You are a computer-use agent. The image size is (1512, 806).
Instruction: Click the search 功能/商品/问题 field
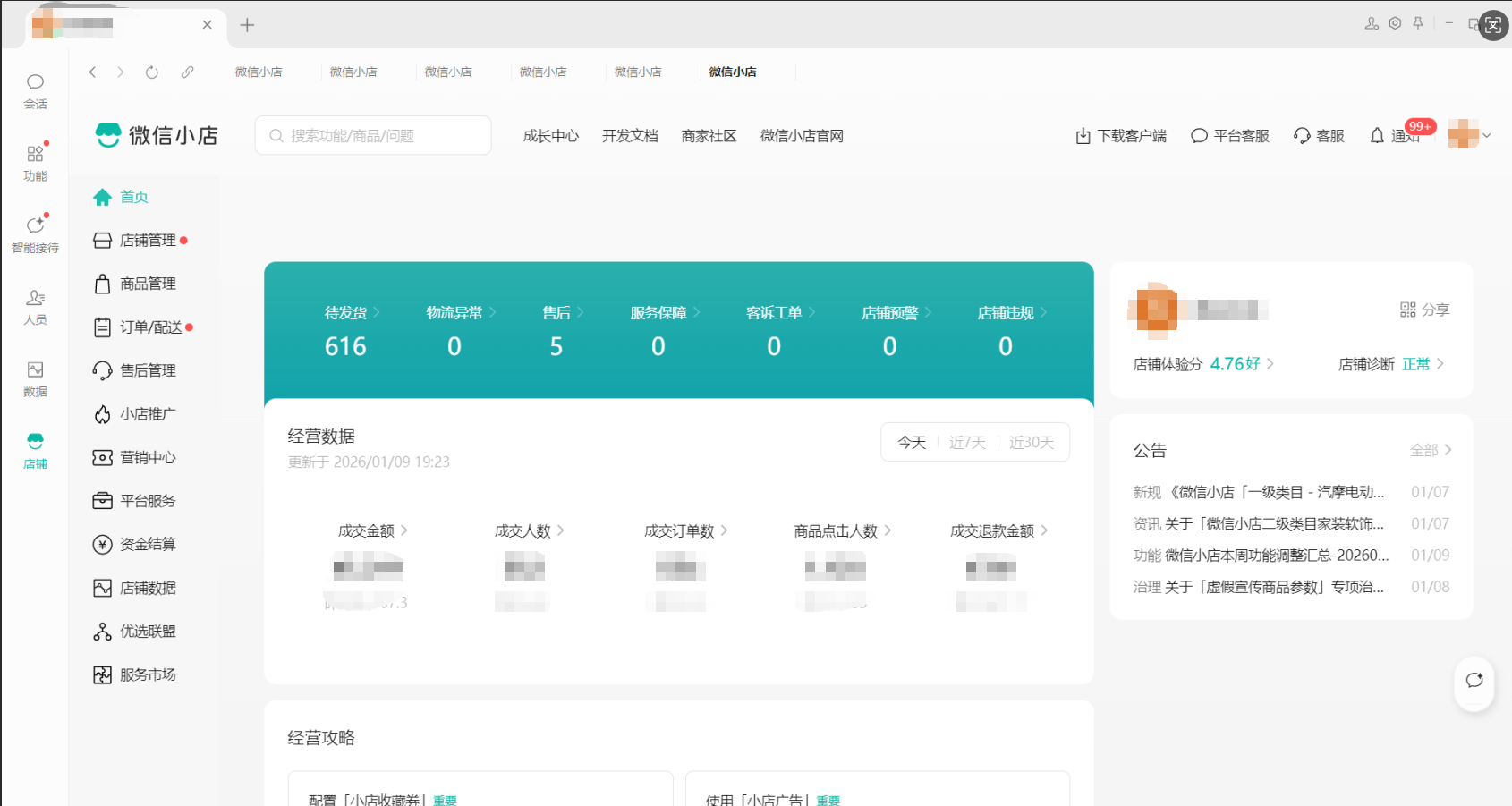coord(373,135)
